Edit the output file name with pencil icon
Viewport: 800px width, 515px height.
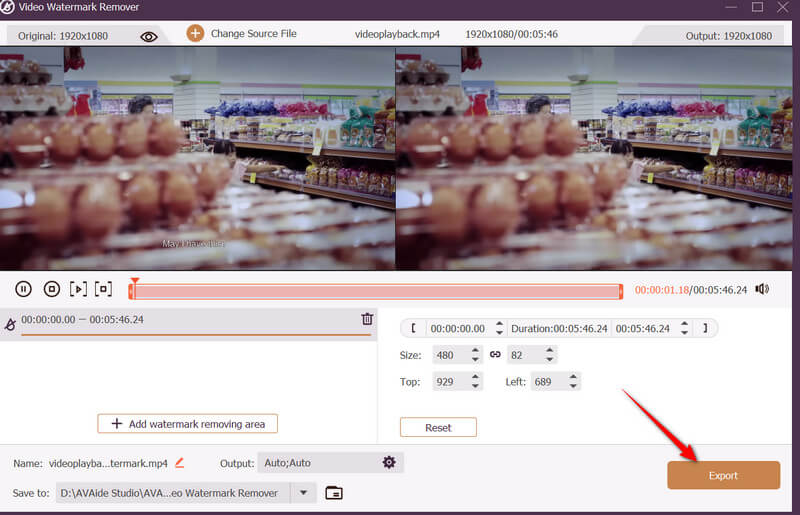coord(180,463)
